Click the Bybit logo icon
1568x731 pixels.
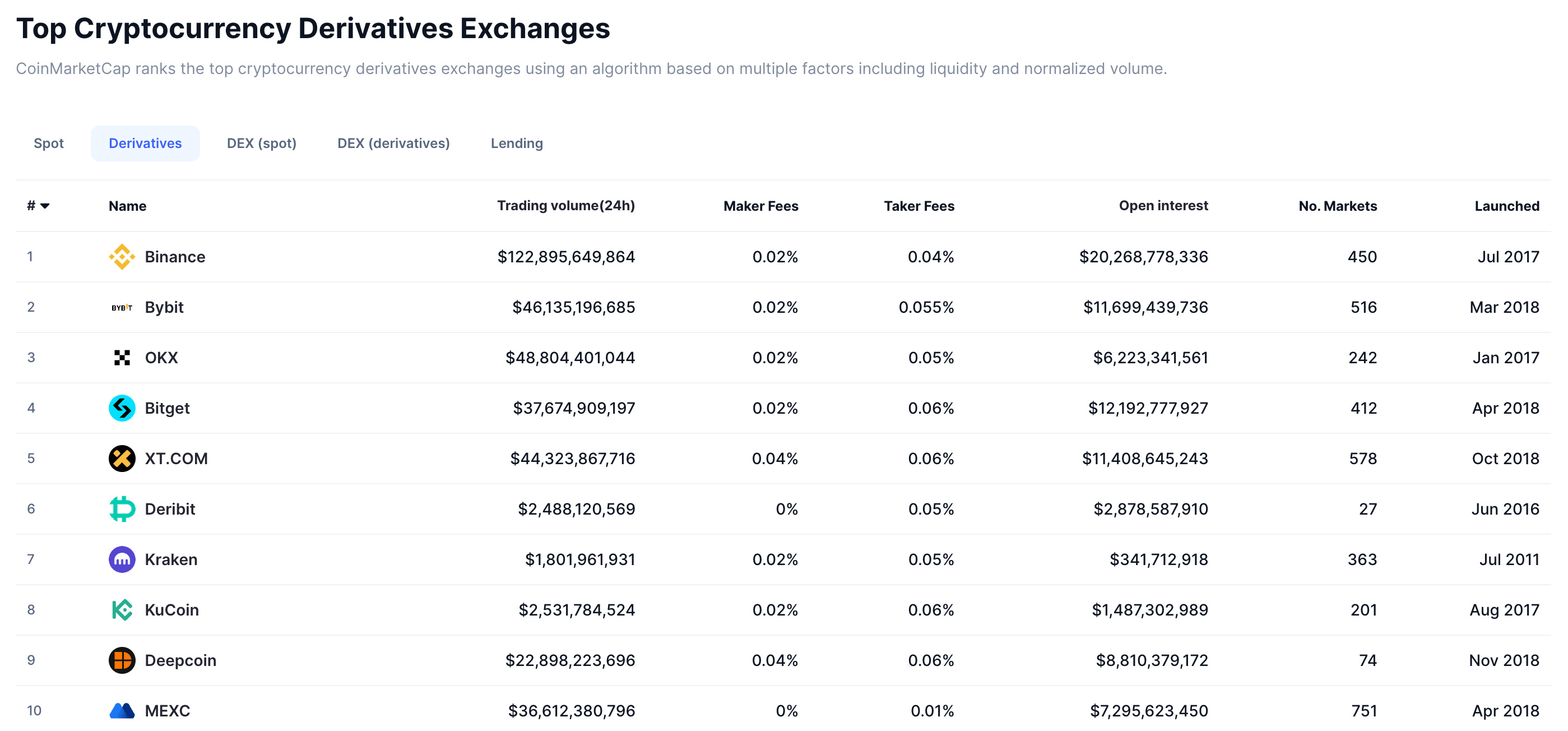click(122, 307)
